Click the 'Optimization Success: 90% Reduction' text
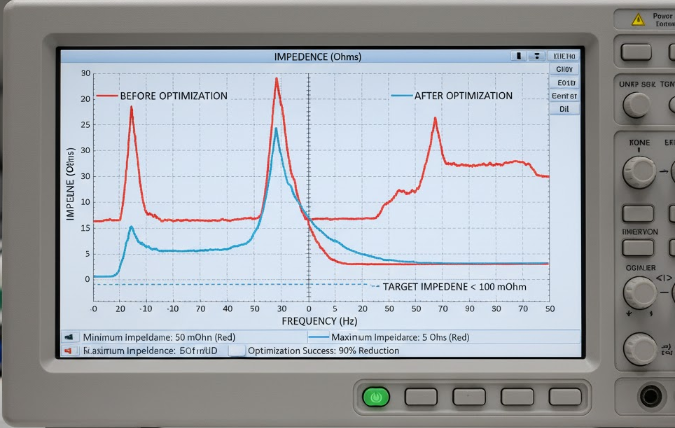675x428 pixels. [x=323, y=350]
